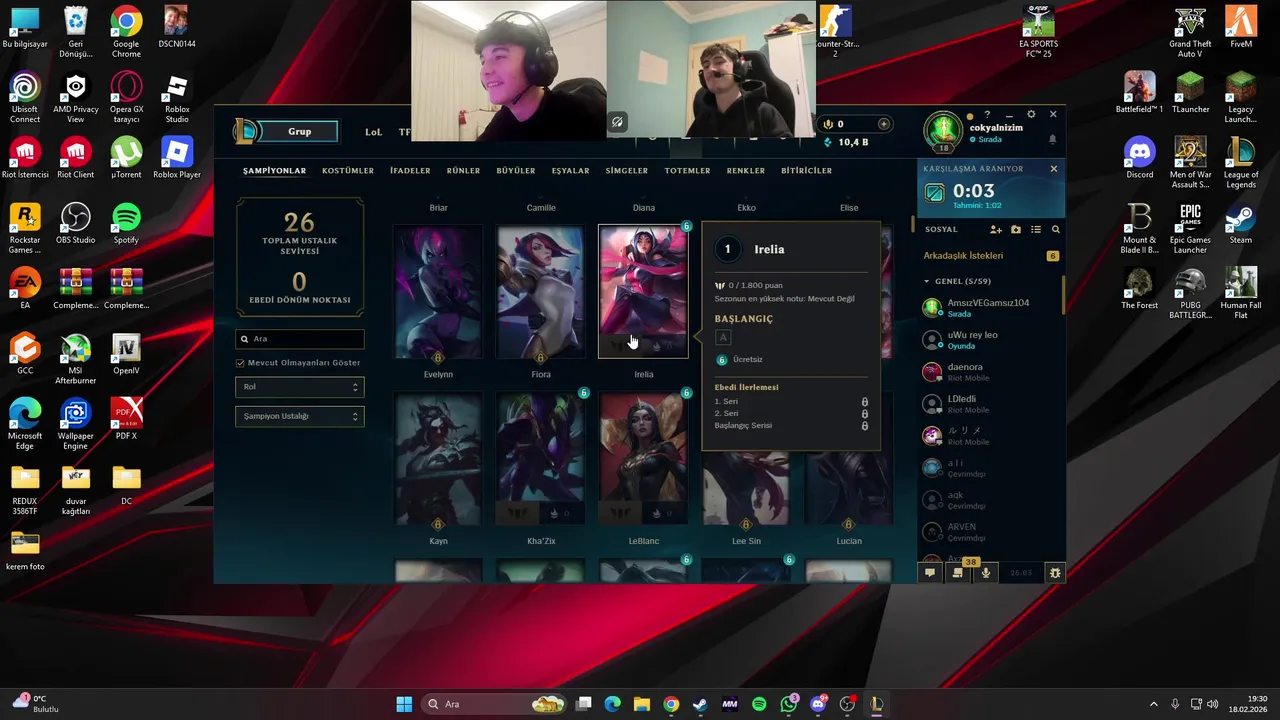The width and height of the screenshot is (1280, 720).
Task: Open the notifications bell icon
Action: pos(1052,140)
